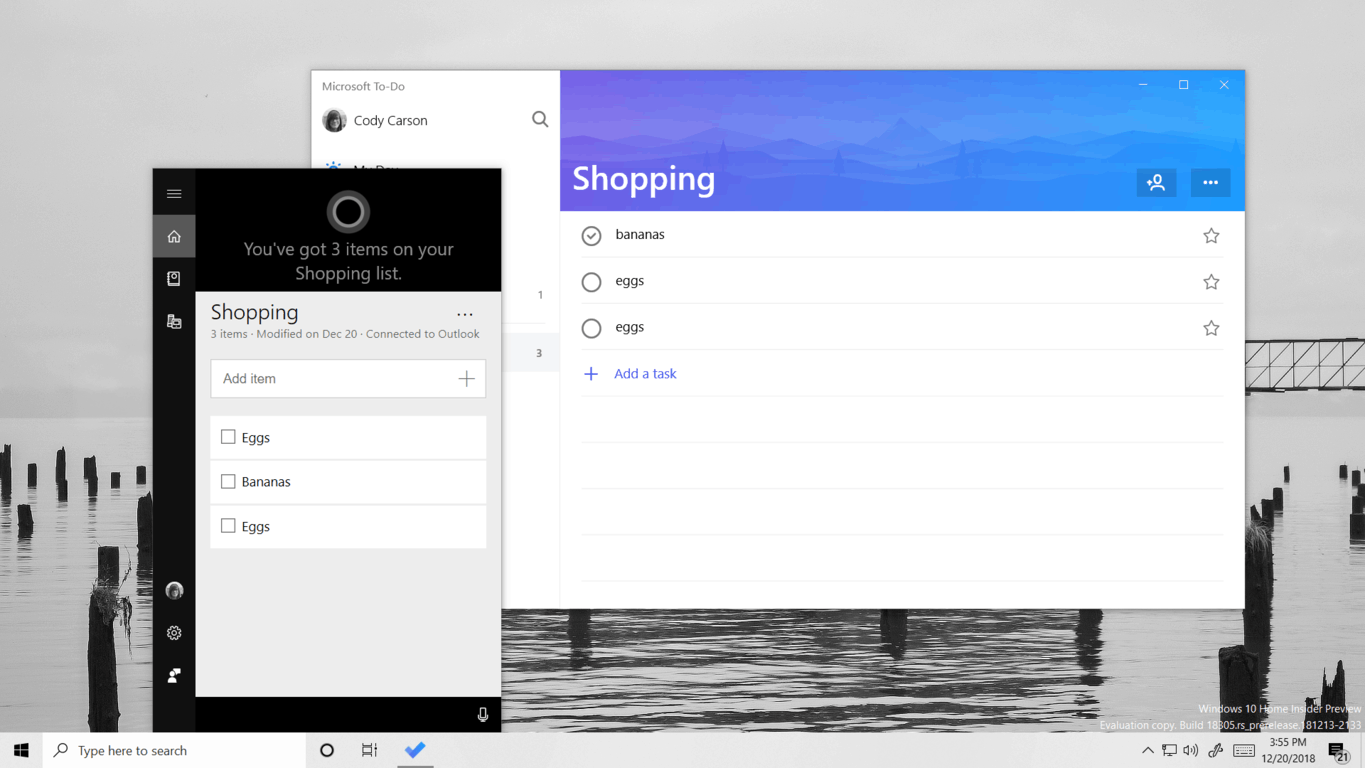Viewport: 1365px width, 768px height.
Task: Click the Cortana ring logo above the message
Action: (348, 211)
